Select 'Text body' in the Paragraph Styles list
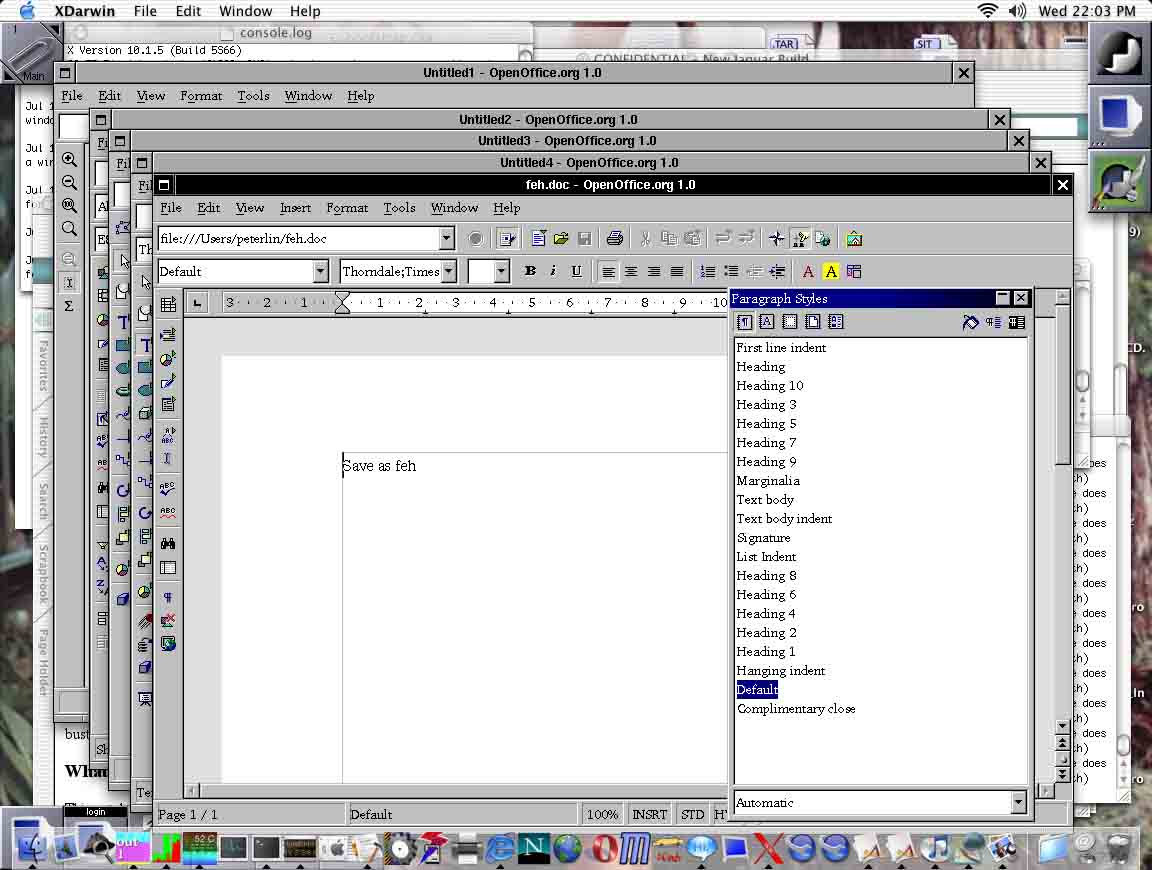The image size is (1152, 870). 765,500
